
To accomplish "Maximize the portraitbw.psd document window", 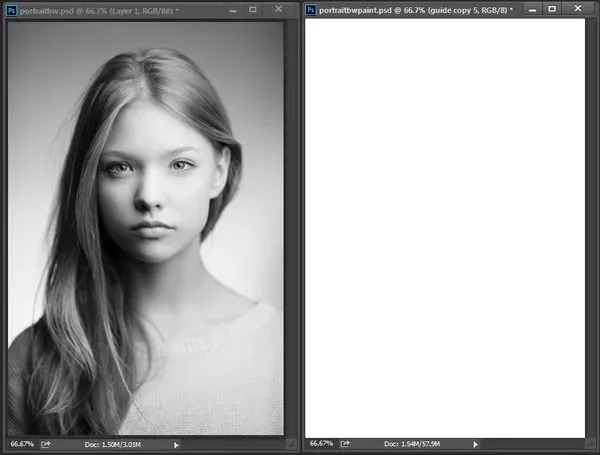I will pyautogui.click(x=253, y=10).
